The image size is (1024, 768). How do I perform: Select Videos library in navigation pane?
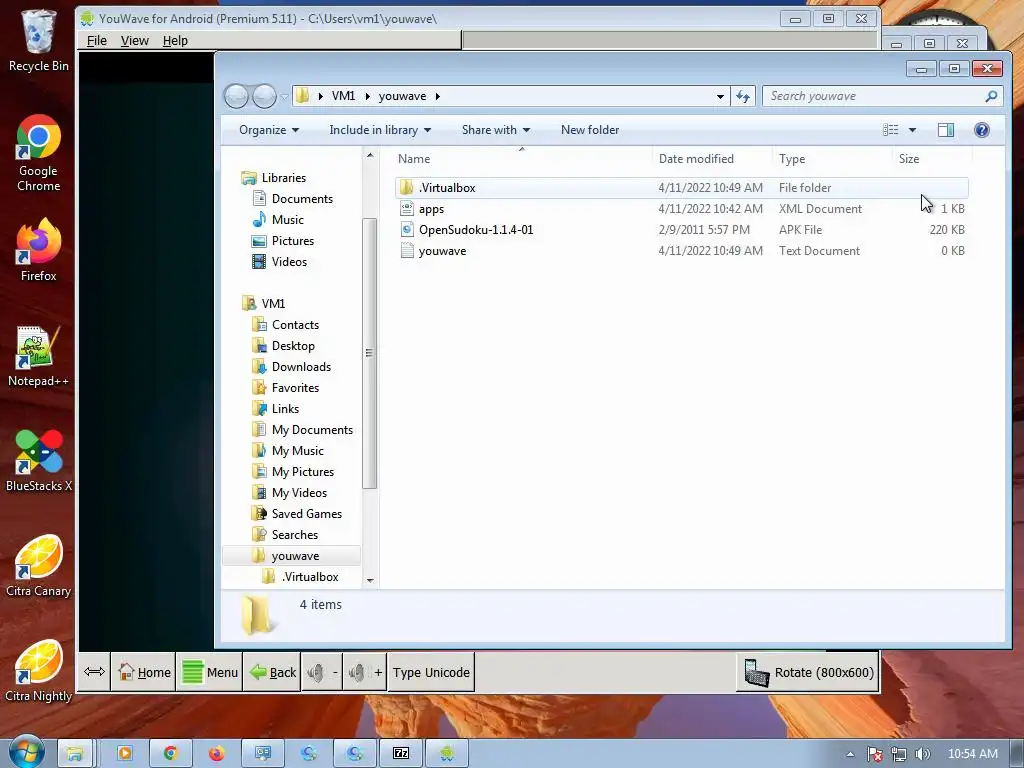(280, 262)
